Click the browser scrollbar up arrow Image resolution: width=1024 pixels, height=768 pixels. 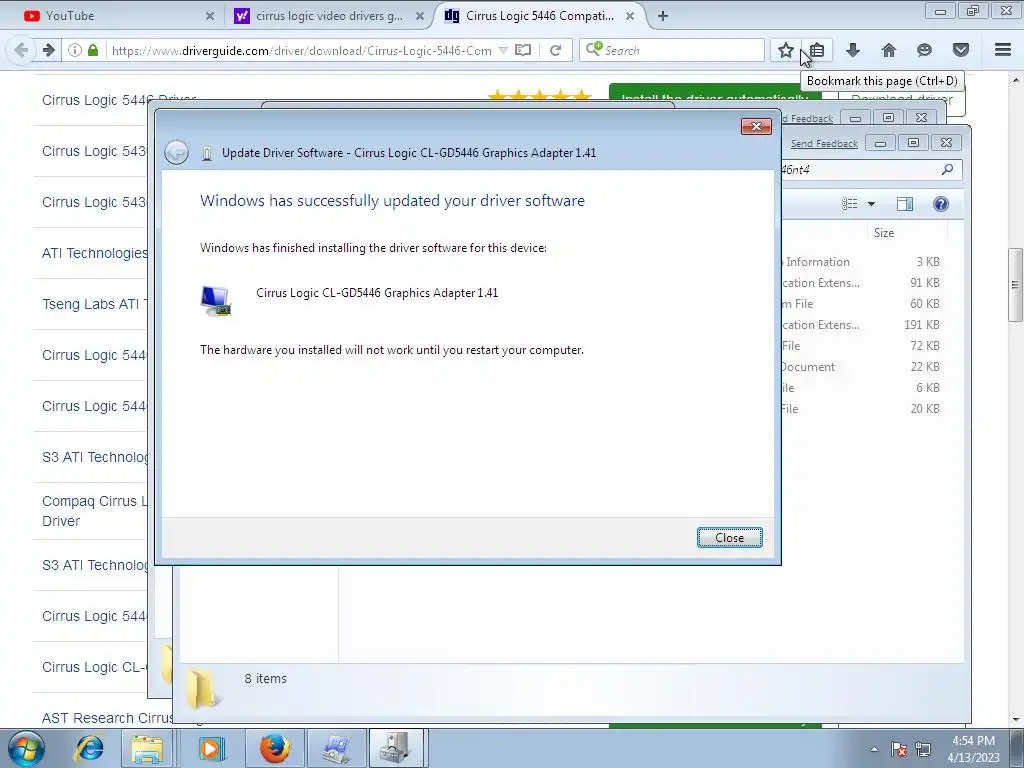coord(1016,80)
